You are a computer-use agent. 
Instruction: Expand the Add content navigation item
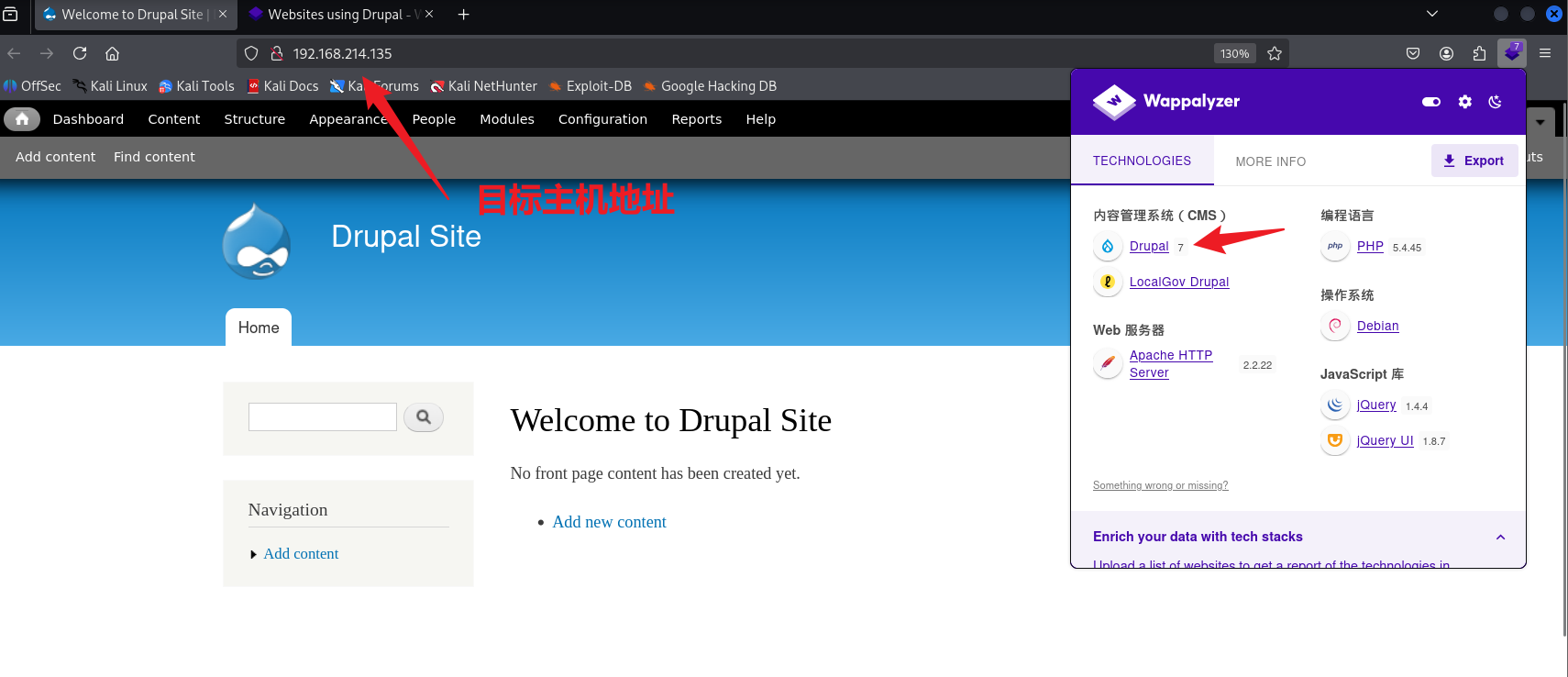(x=254, y=554)
